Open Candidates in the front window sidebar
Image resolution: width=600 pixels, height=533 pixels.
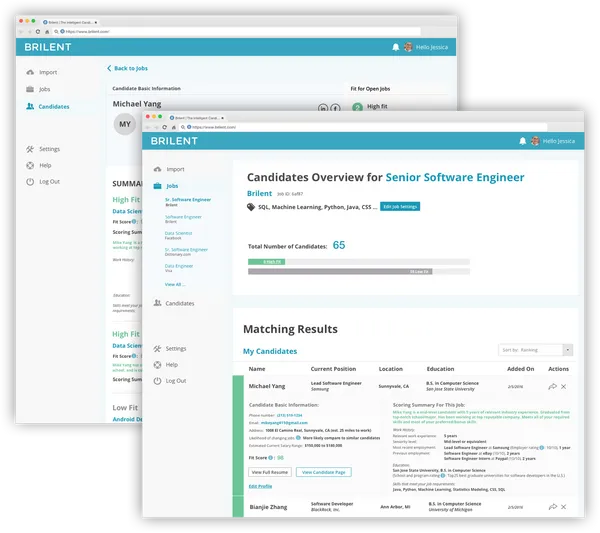[x=179, y=303]
